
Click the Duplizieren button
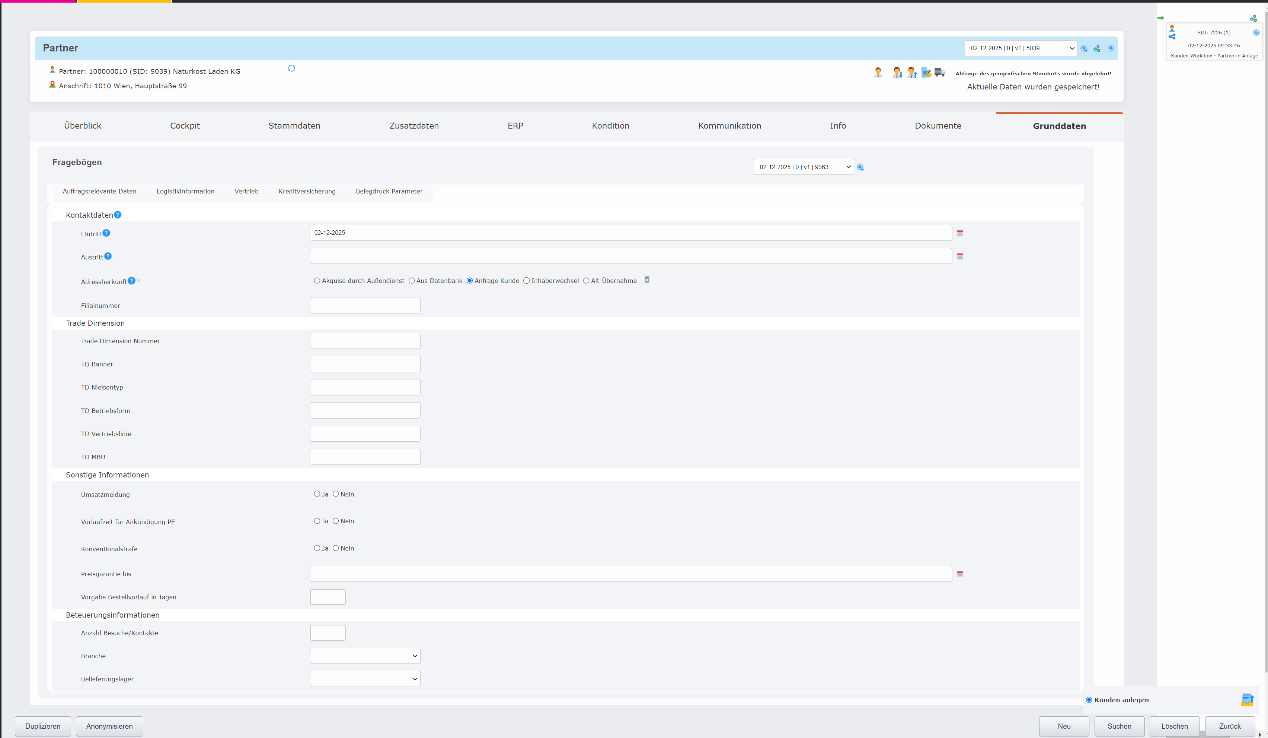click(43, 726)
